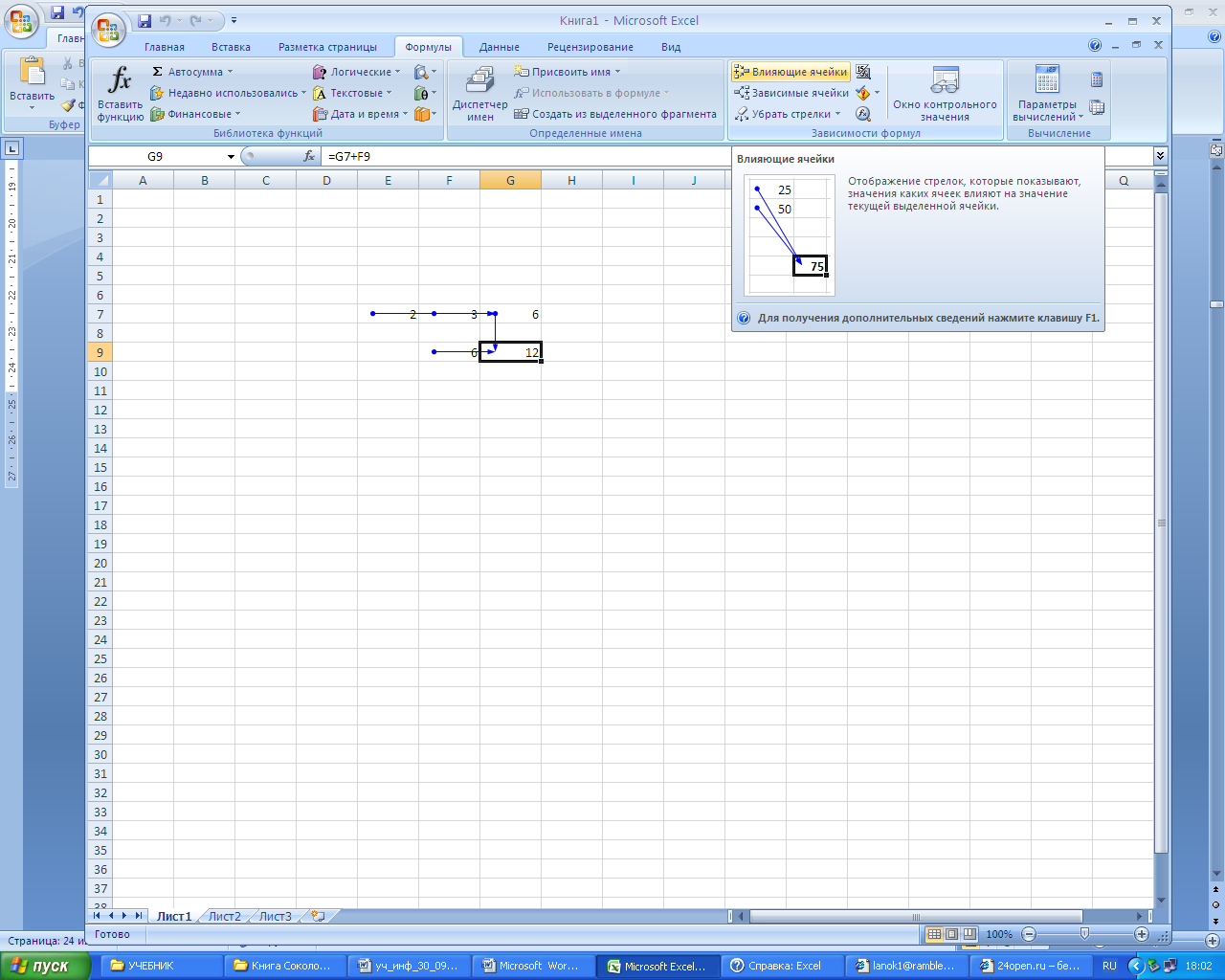Image resolution: width=1225 pixels, height=980 pixels.
Task: Click Создать из выделенного фрагмента
Action: (615, 114)
